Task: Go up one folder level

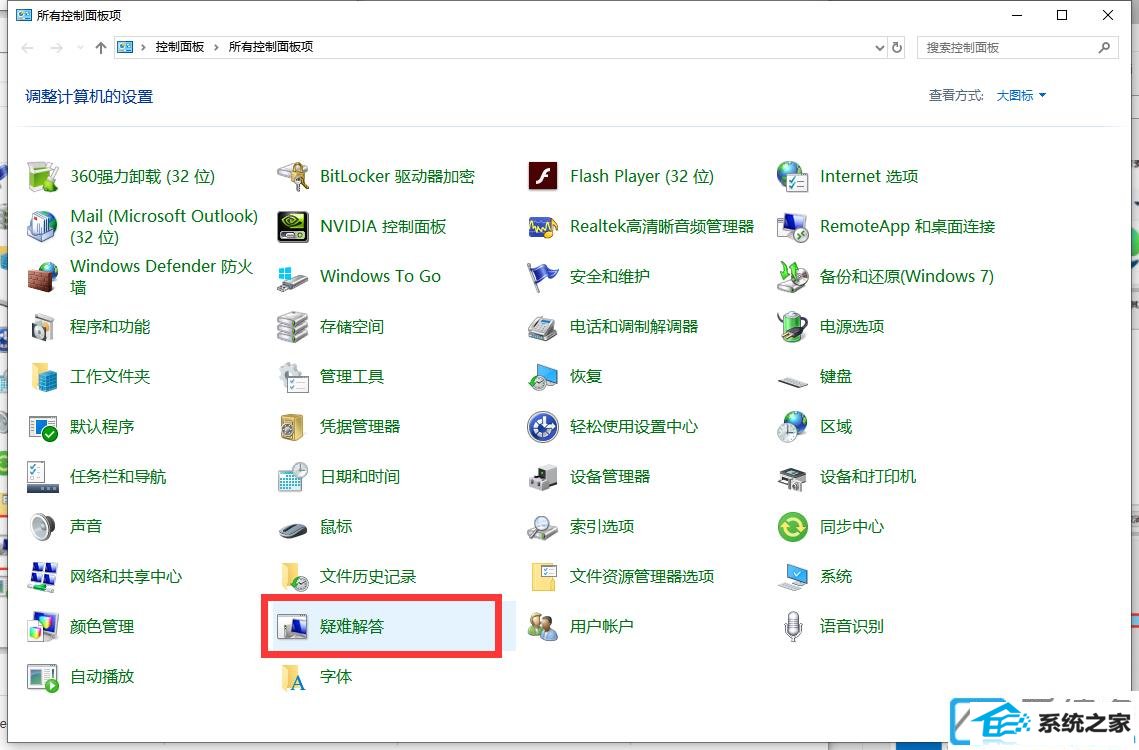Action: [x=101, y=48]
